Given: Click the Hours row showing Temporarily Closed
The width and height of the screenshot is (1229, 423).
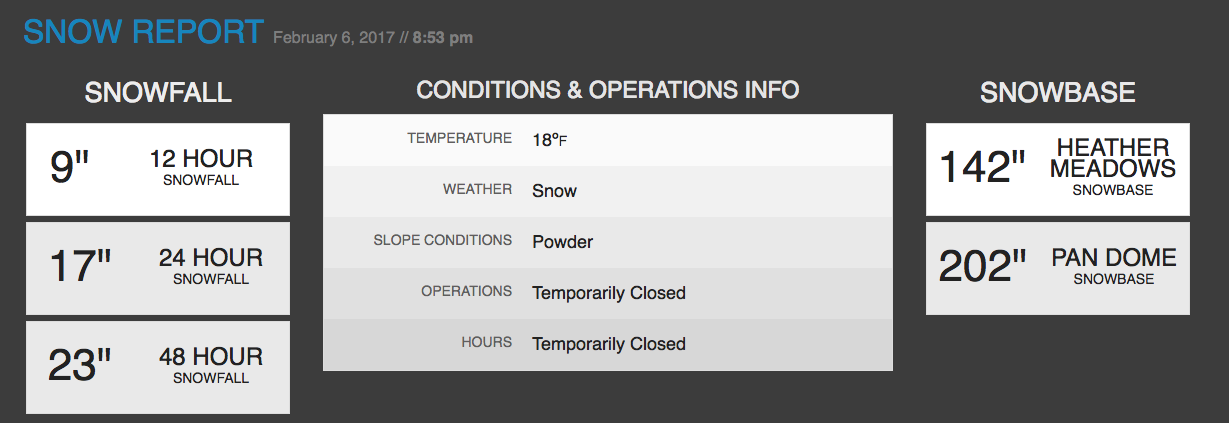Looking at the screenshot, I should (608, 344).
